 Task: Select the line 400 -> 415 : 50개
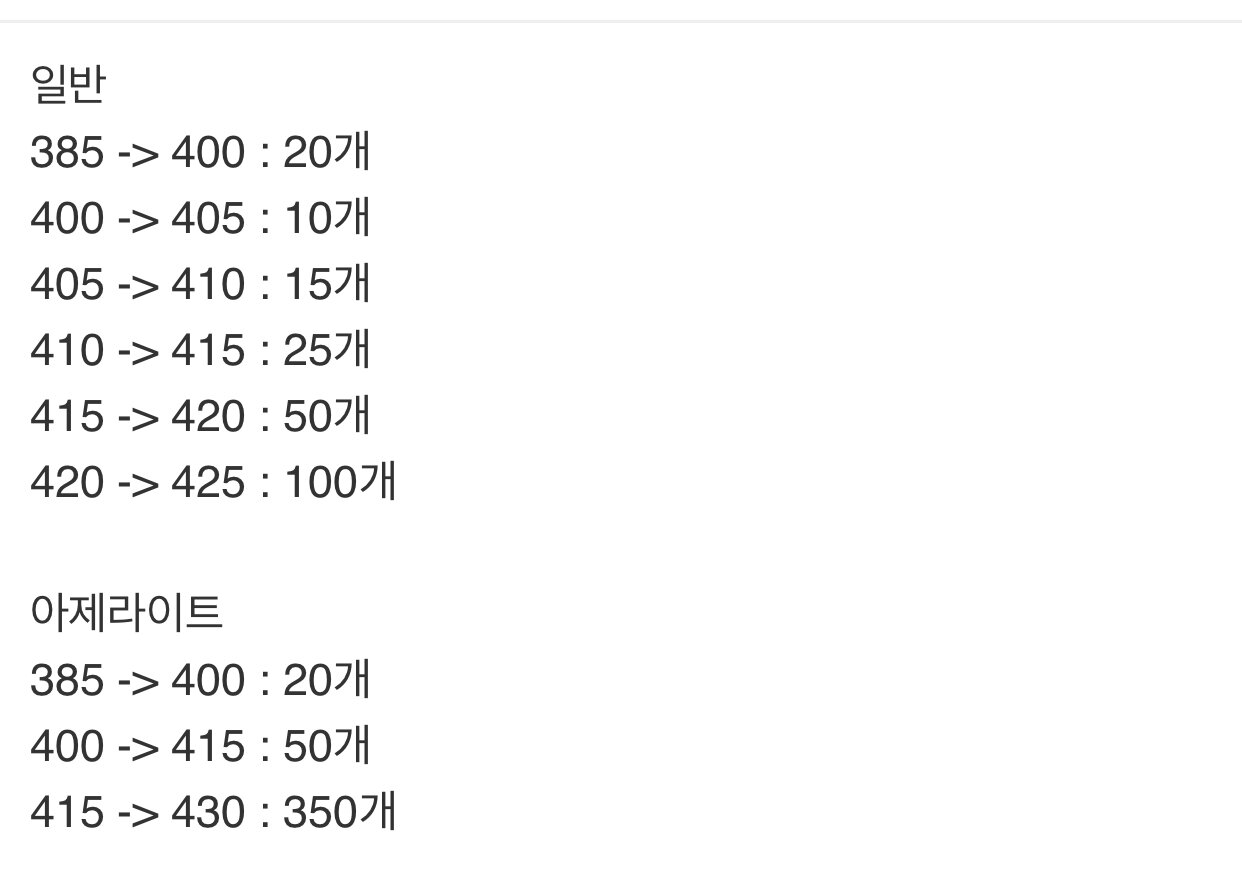[x=201, y=747]
